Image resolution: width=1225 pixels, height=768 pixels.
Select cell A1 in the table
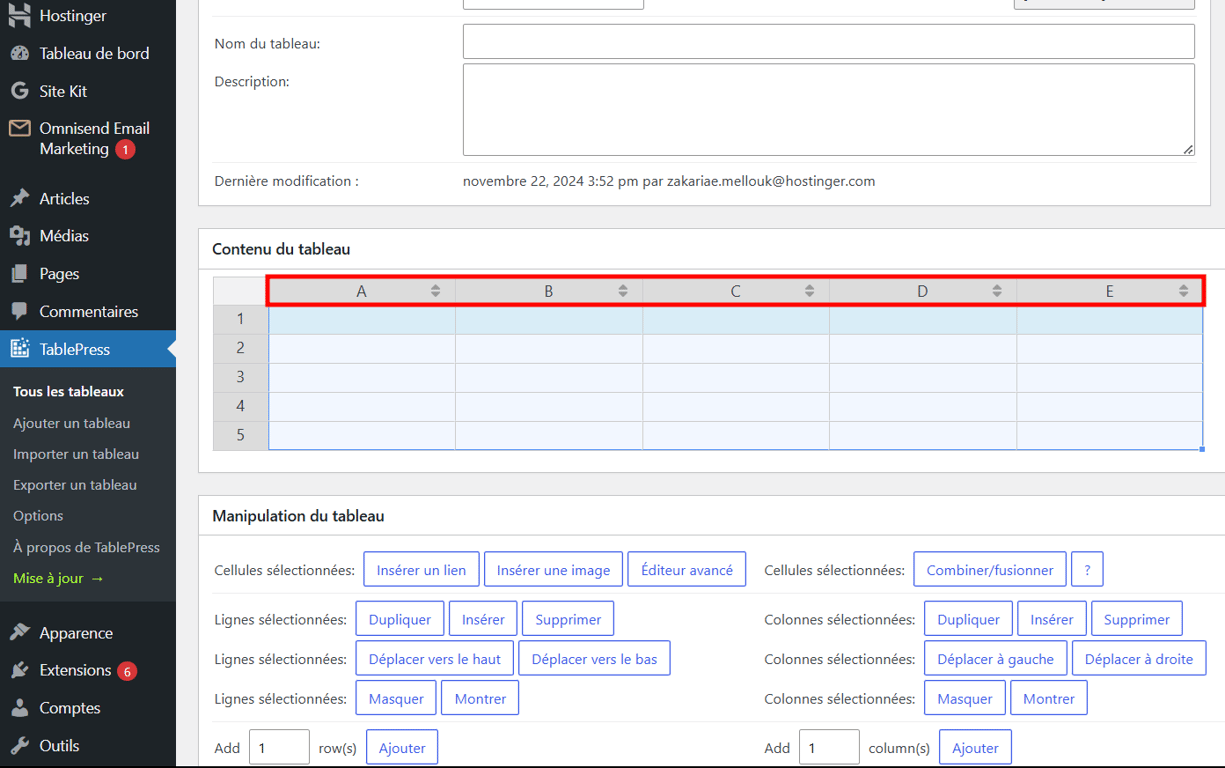tap(362, 319)
